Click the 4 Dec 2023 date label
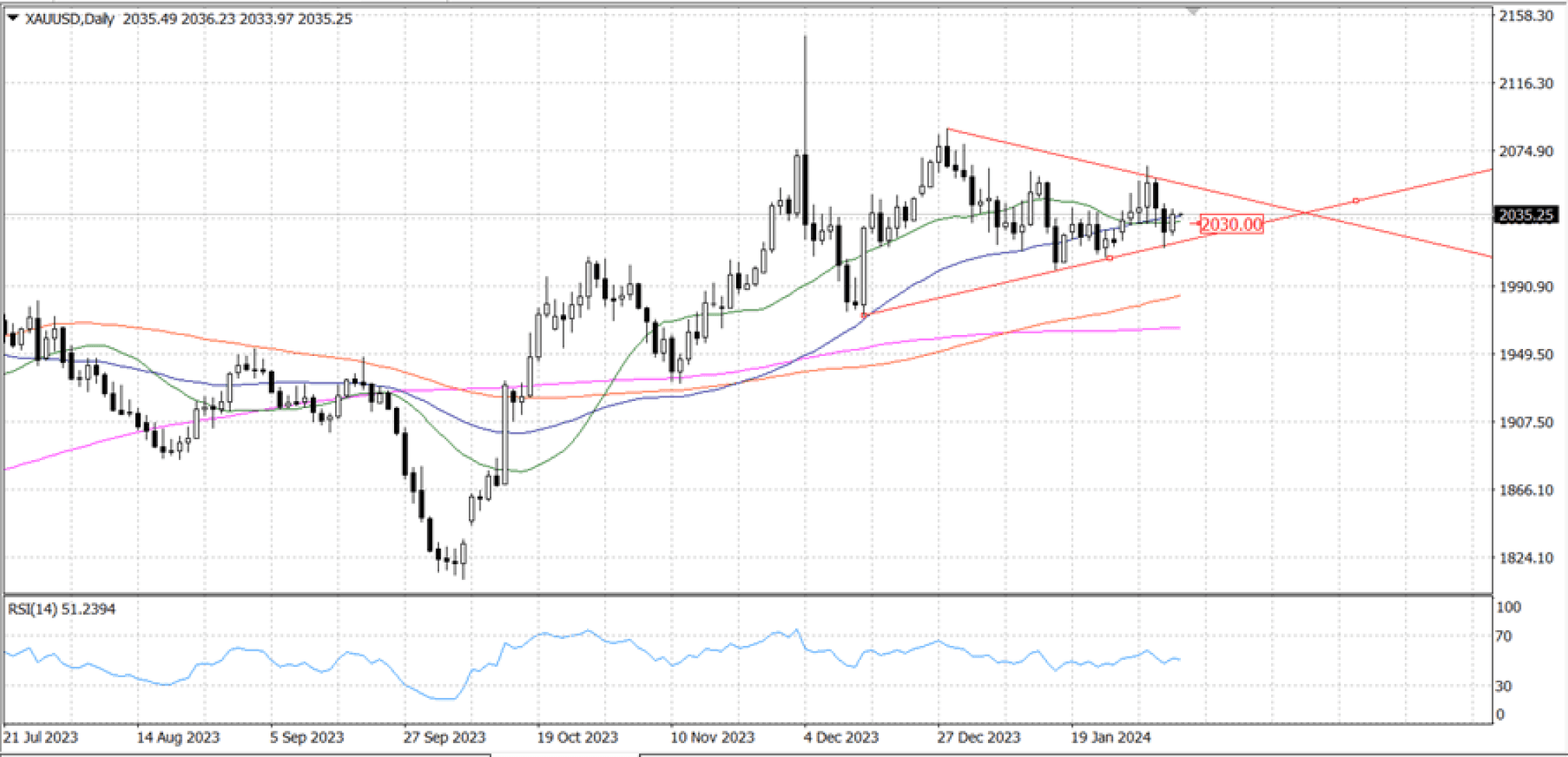Screen dimensions: 1568x757 point(841,737)
